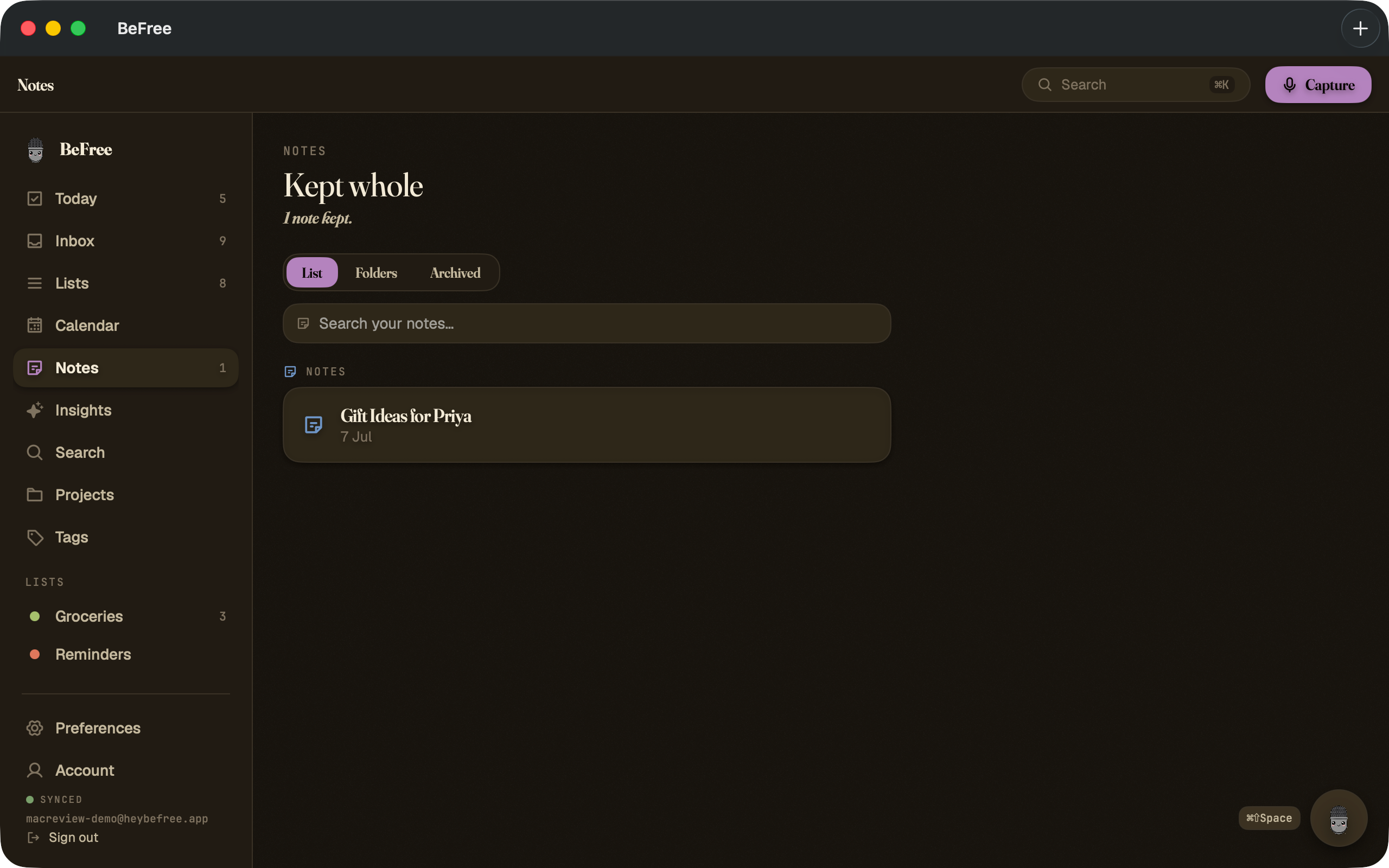
Task: Click the Inbox tray icon
Action: [x=34, y=241]
